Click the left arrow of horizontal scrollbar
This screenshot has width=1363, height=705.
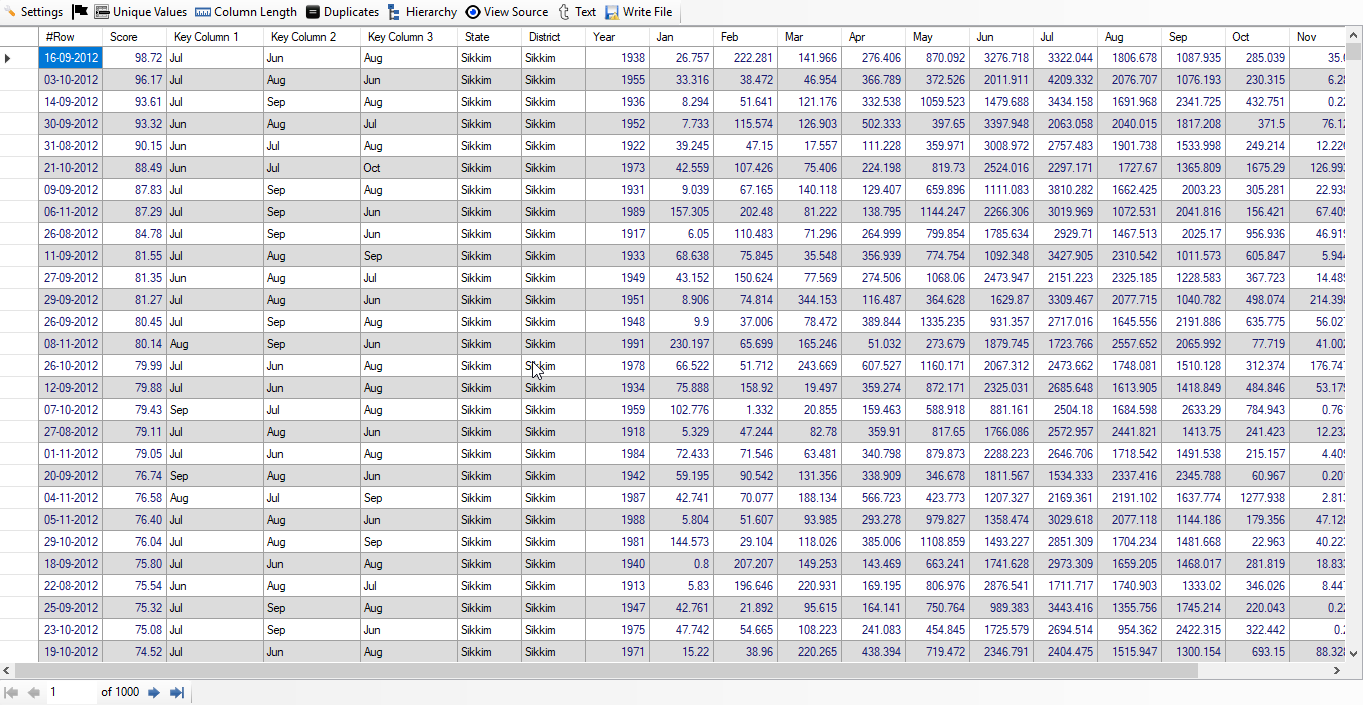pyautogui.click(x=6, y=671)
